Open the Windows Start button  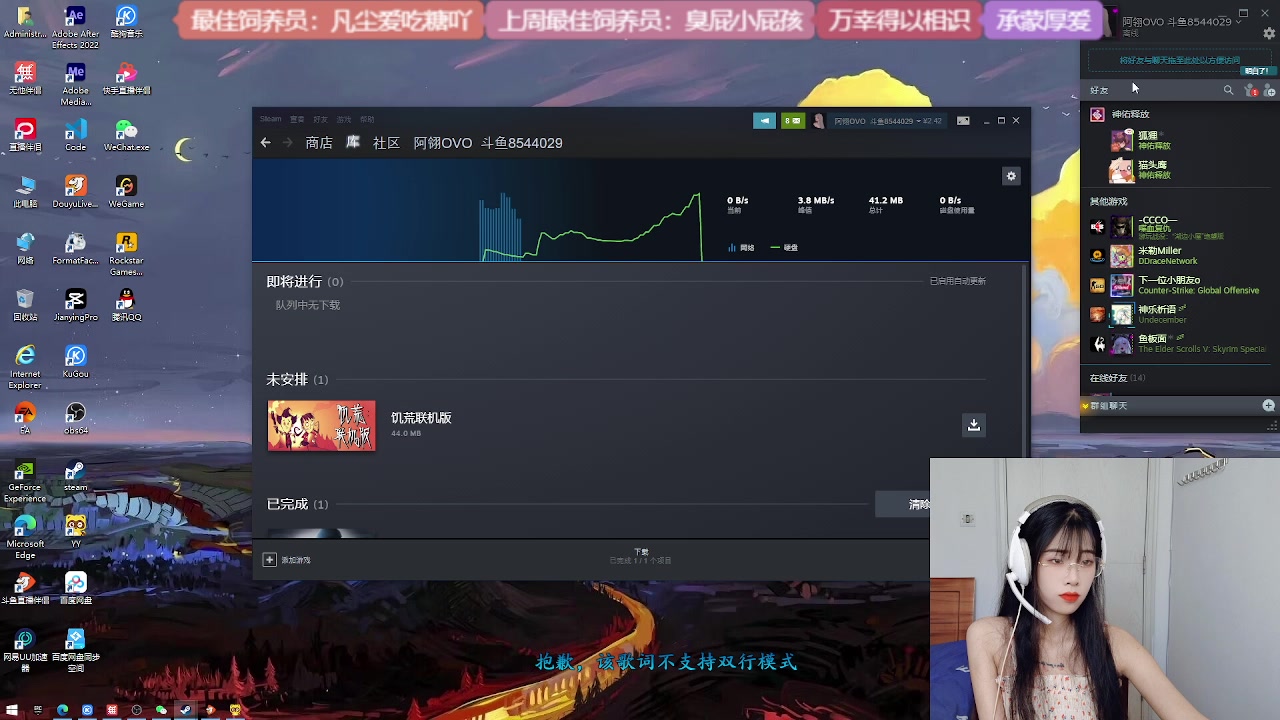point(12,710)
